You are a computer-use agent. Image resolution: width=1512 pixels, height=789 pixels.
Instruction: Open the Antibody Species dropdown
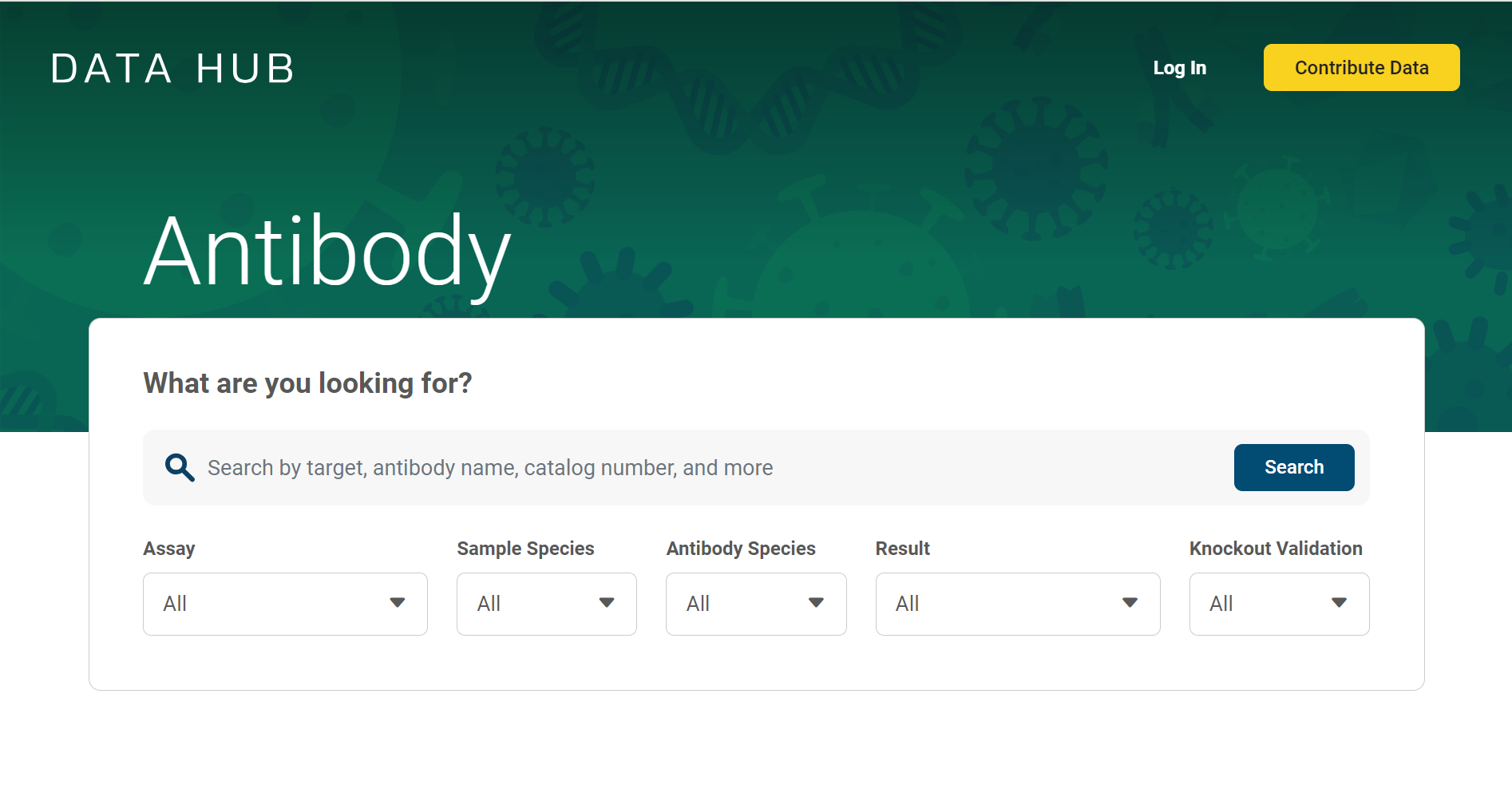click(x=755, y=604)
